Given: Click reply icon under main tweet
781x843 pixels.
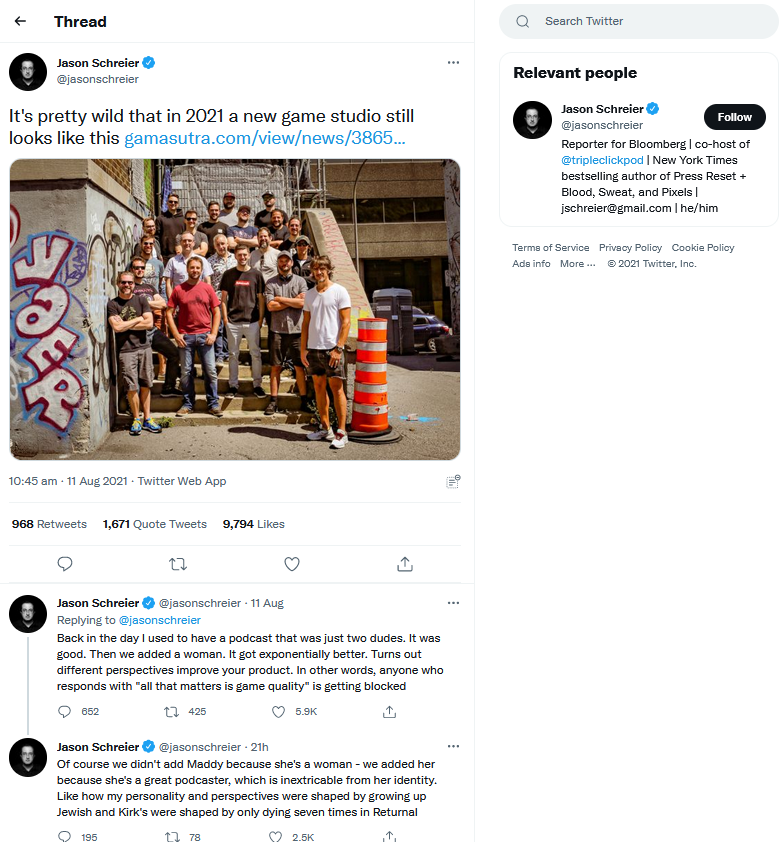Looking at the screenshot, I should [65, 564].
